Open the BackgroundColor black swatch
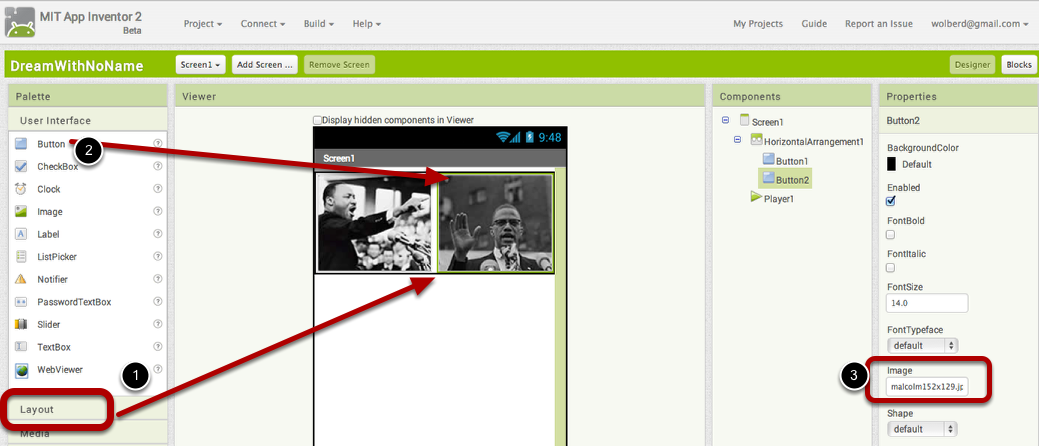This screenshot has width=1039, height=446. tap(891, 164)
